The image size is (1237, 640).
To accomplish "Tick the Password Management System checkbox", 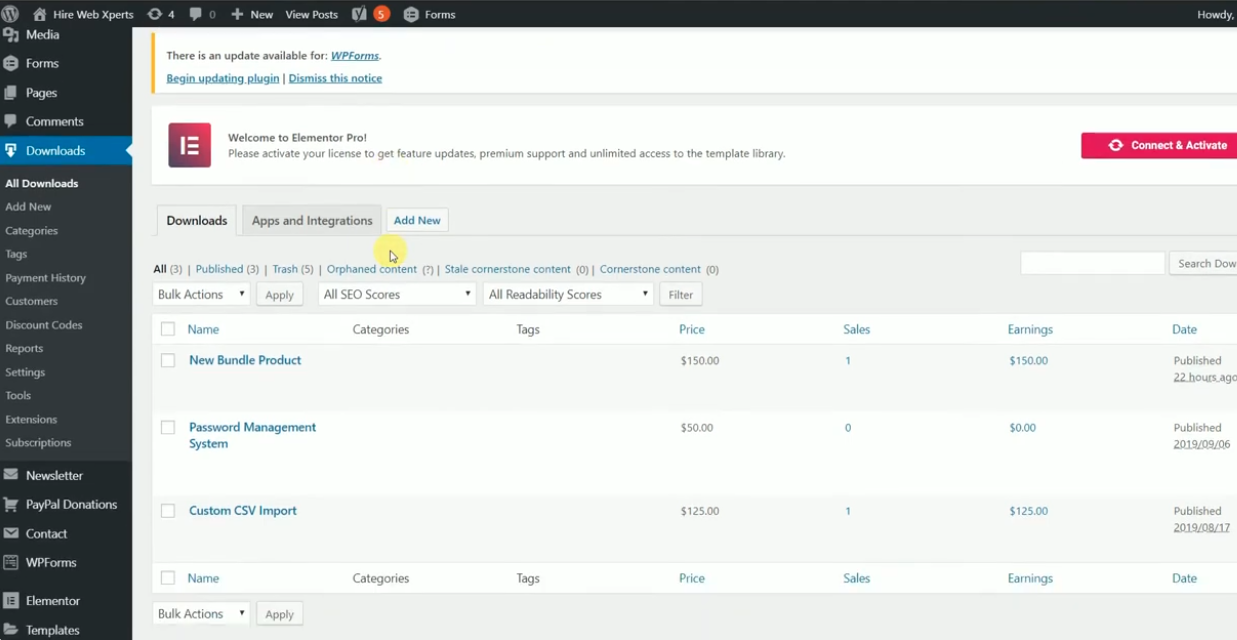I will 168,428.
